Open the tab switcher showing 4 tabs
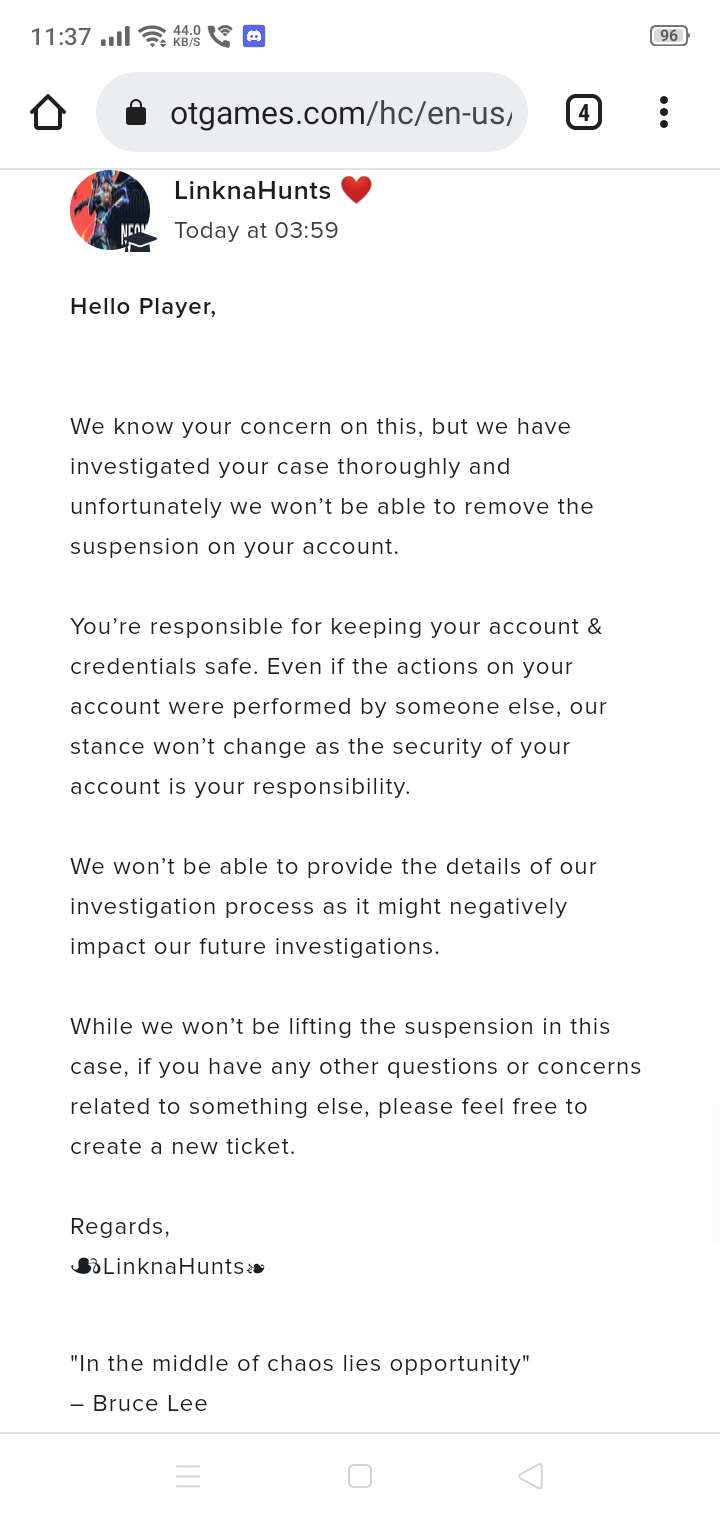720x1520 pixels. (x=584, y=112)
